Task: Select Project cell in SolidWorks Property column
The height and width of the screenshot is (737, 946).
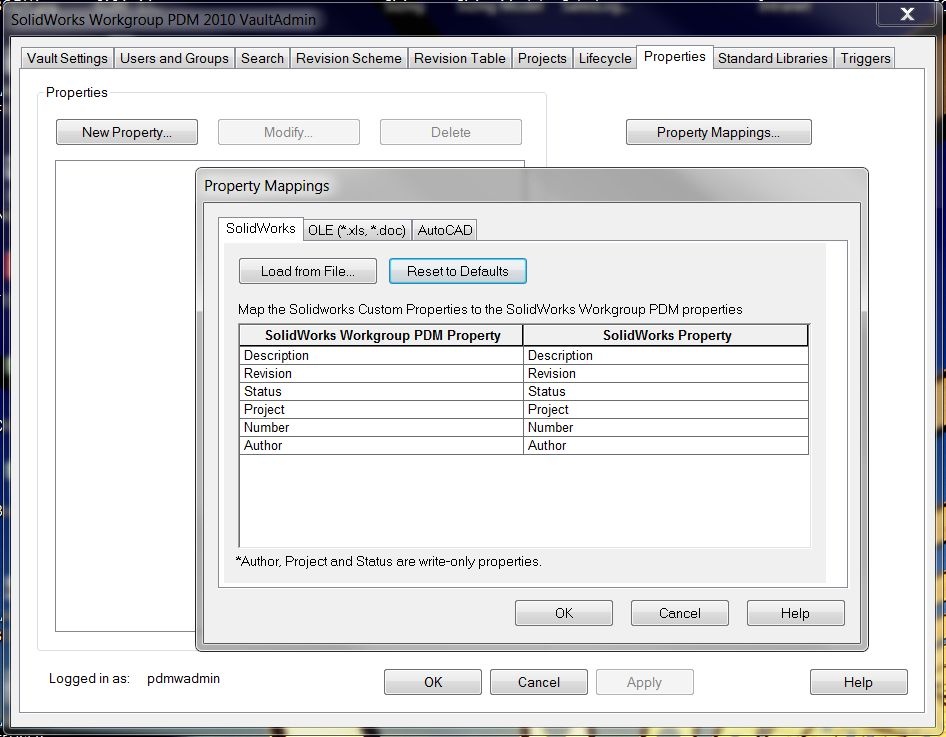Action: (x=666, y=410)
